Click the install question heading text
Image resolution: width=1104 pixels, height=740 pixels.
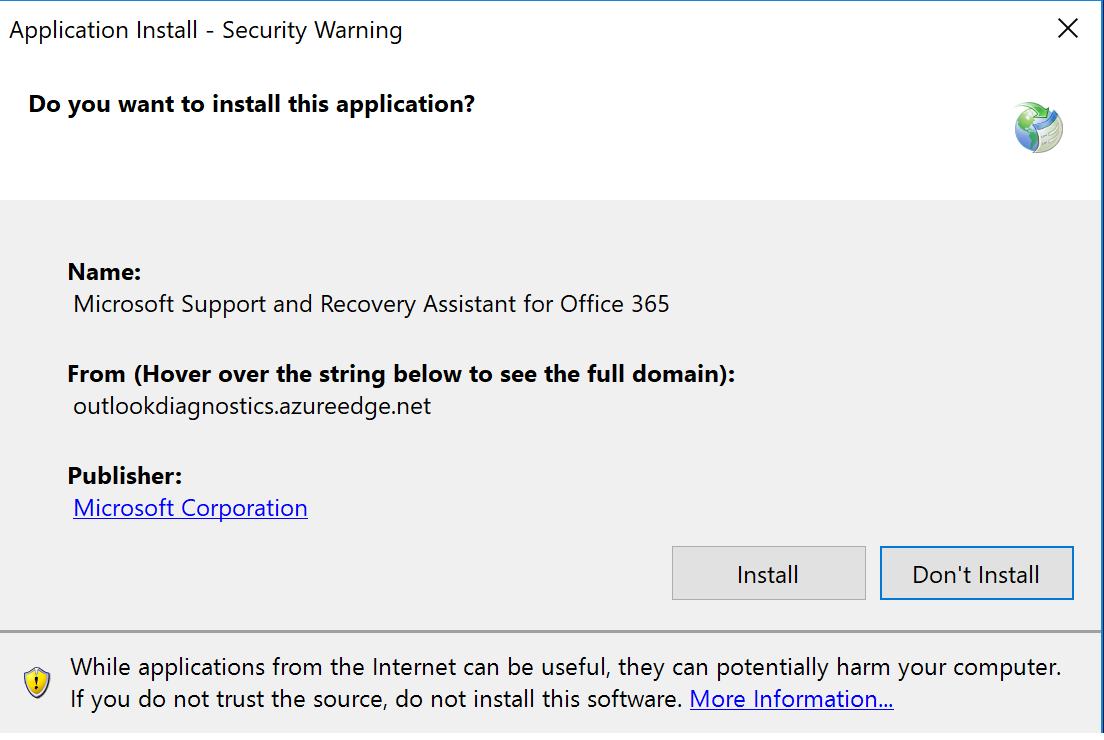pyautogui.click(x=251, y=103)
